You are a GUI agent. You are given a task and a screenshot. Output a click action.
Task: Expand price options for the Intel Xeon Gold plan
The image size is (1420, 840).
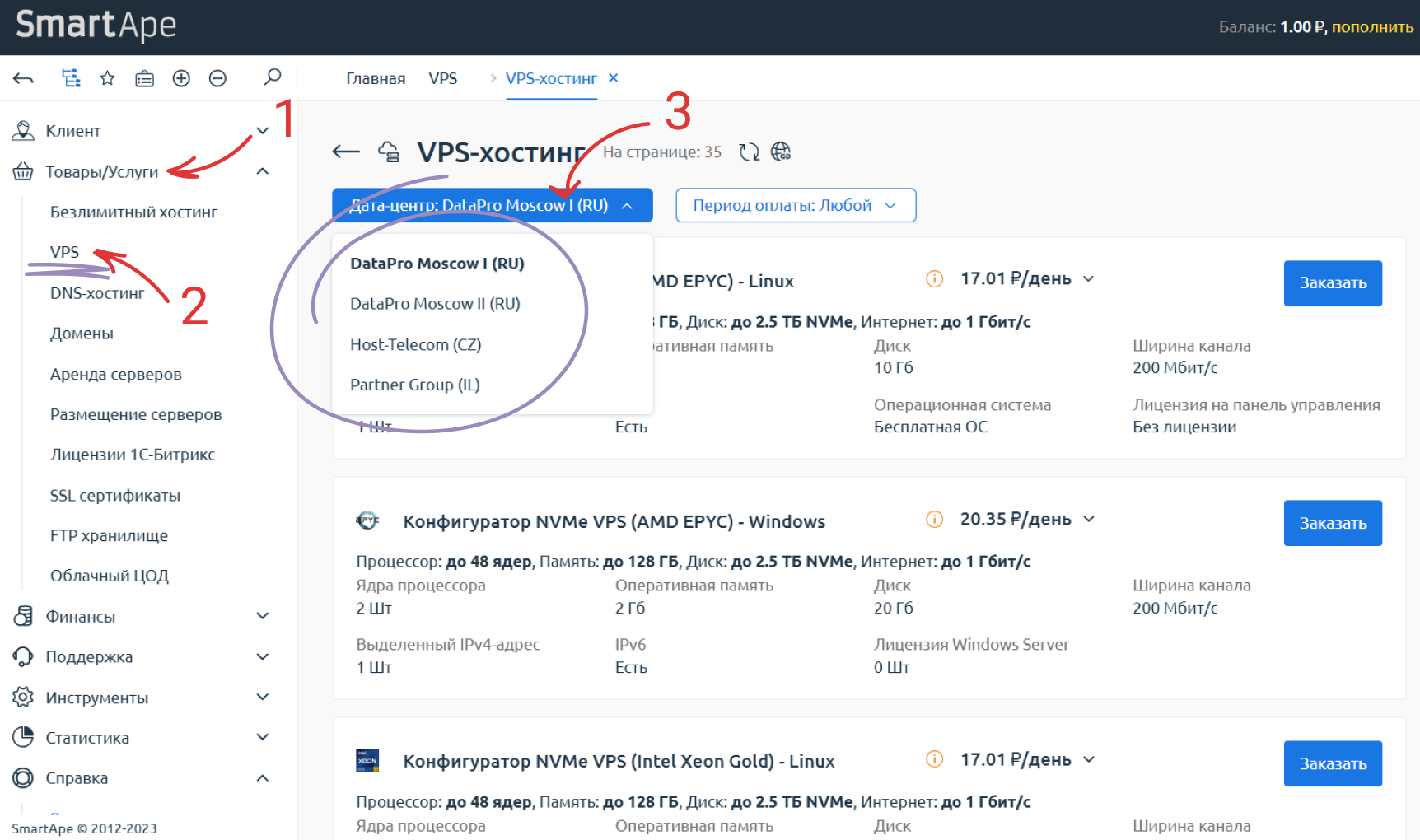point(1089,759)
